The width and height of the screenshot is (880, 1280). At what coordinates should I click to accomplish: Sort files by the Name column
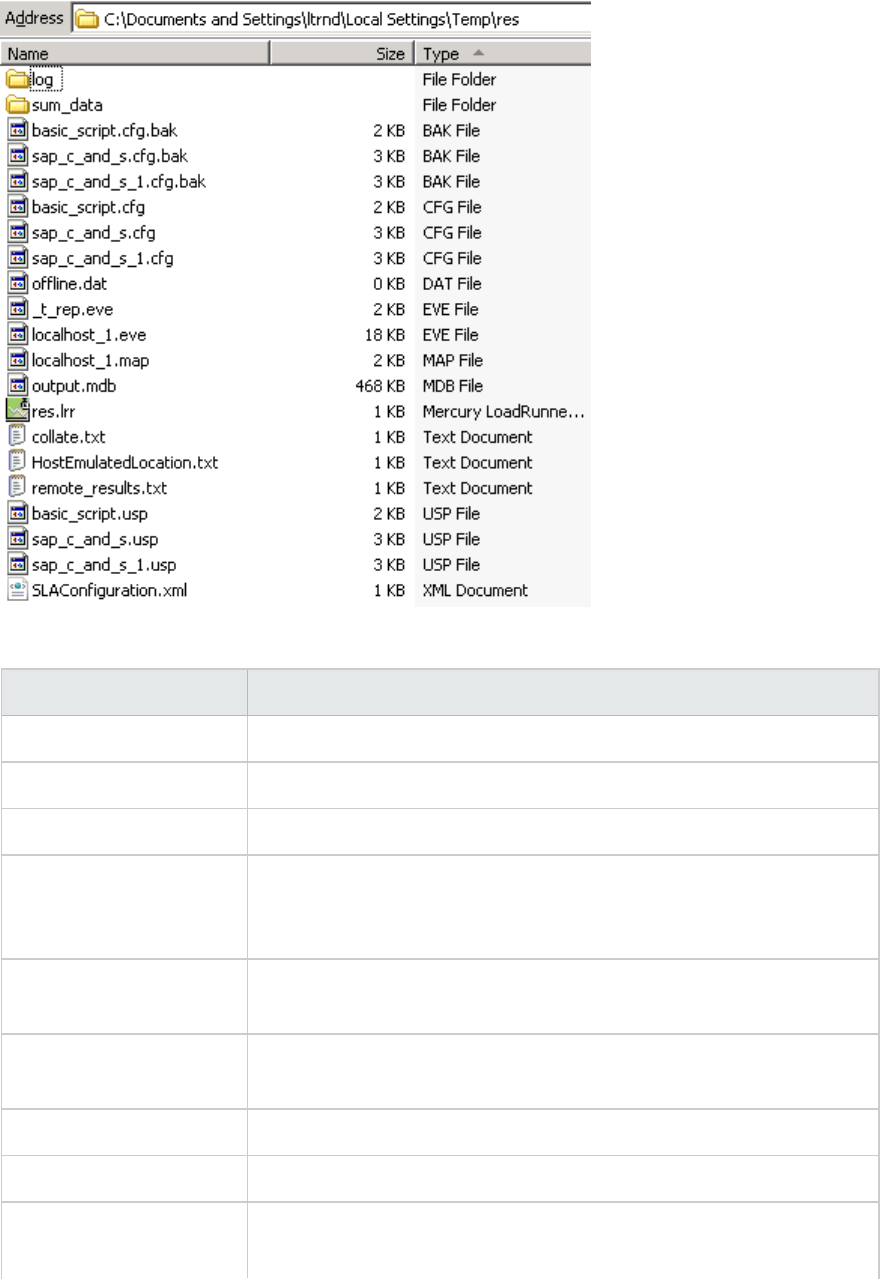click(x=135, y=53)
